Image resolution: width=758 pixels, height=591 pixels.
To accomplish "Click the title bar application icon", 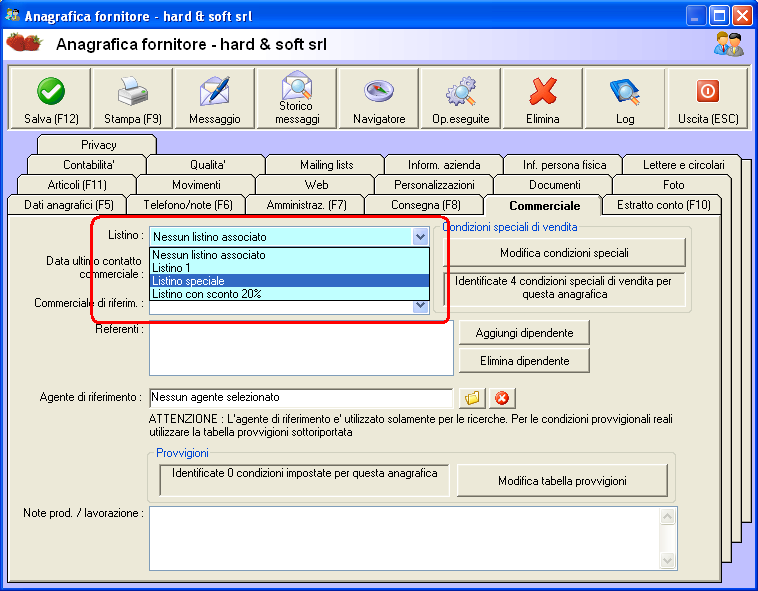I will (x=12, y=15).
